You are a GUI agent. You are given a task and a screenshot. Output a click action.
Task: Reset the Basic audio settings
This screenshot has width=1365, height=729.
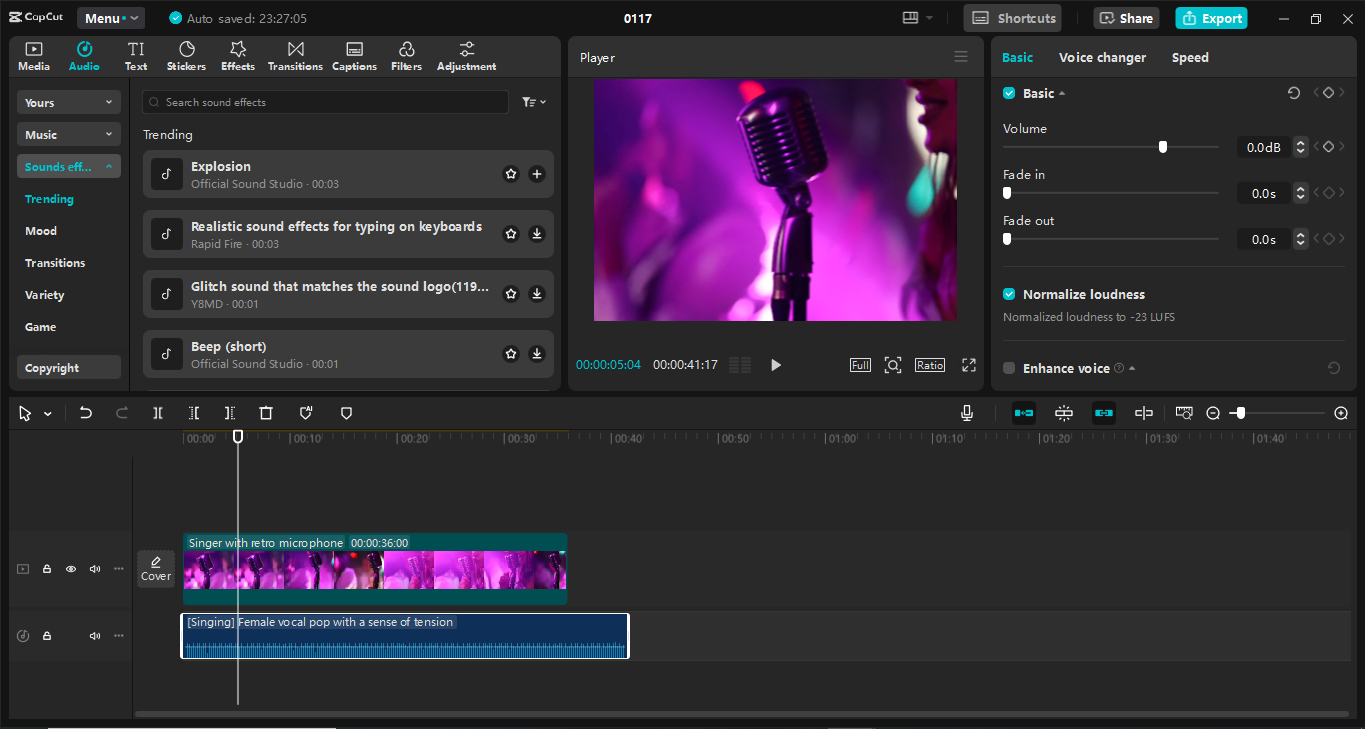click(1294, 93)
